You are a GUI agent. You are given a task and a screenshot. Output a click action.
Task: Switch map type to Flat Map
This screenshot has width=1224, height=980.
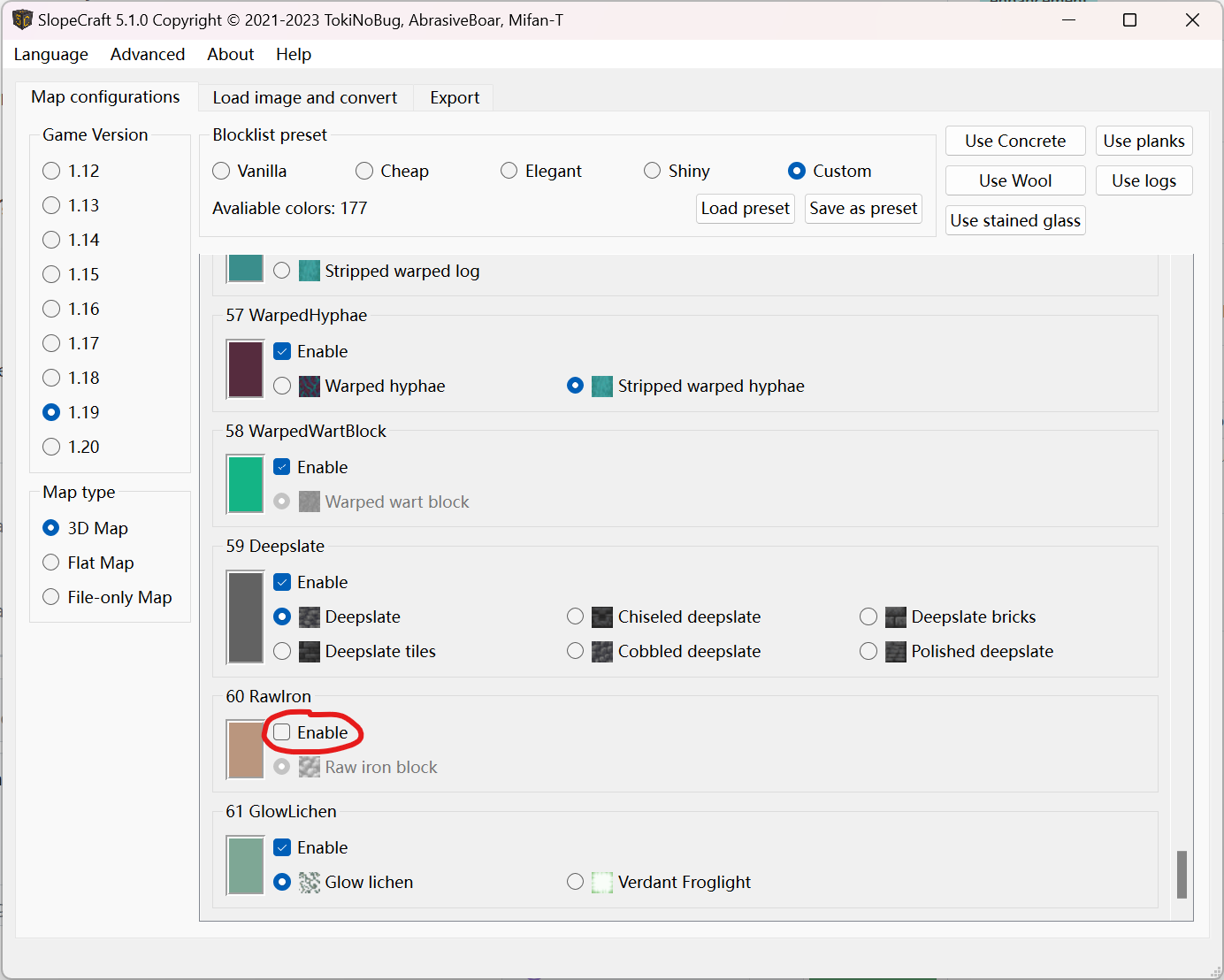[50, 563]
